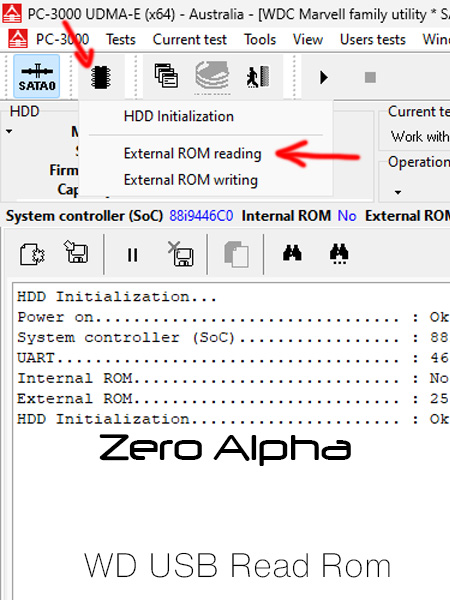Click Internal ROM value No

[x=347, y=216]
